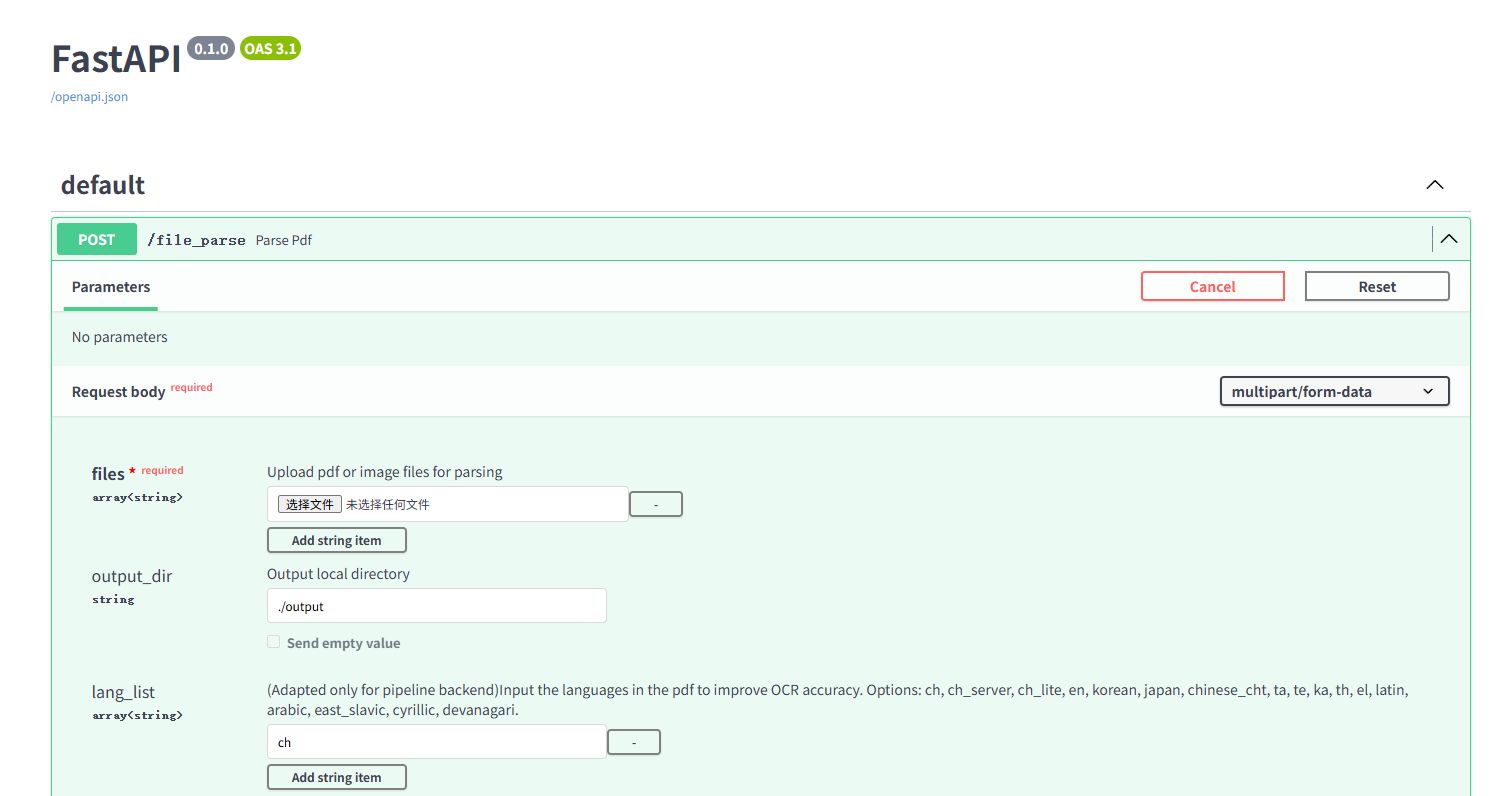Click the default tag heading
The width and height of the screenshot is (1491, 796).
(103, 185)
